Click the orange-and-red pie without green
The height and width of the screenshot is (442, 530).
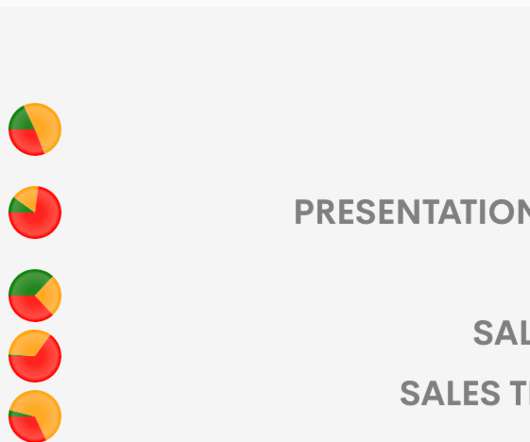tap(35, 356)
